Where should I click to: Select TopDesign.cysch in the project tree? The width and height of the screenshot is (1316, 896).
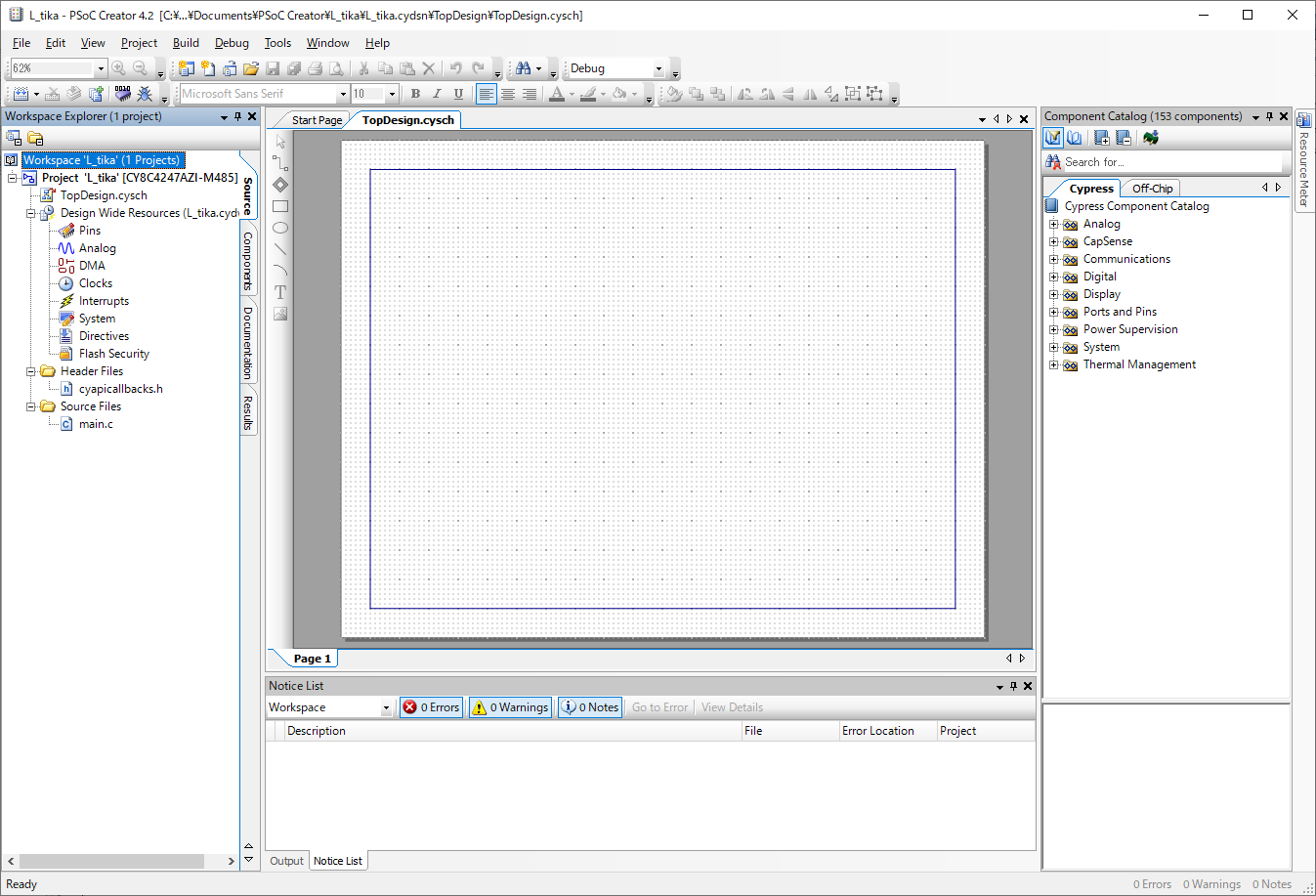pyautogui.click(x=104, y=195)
